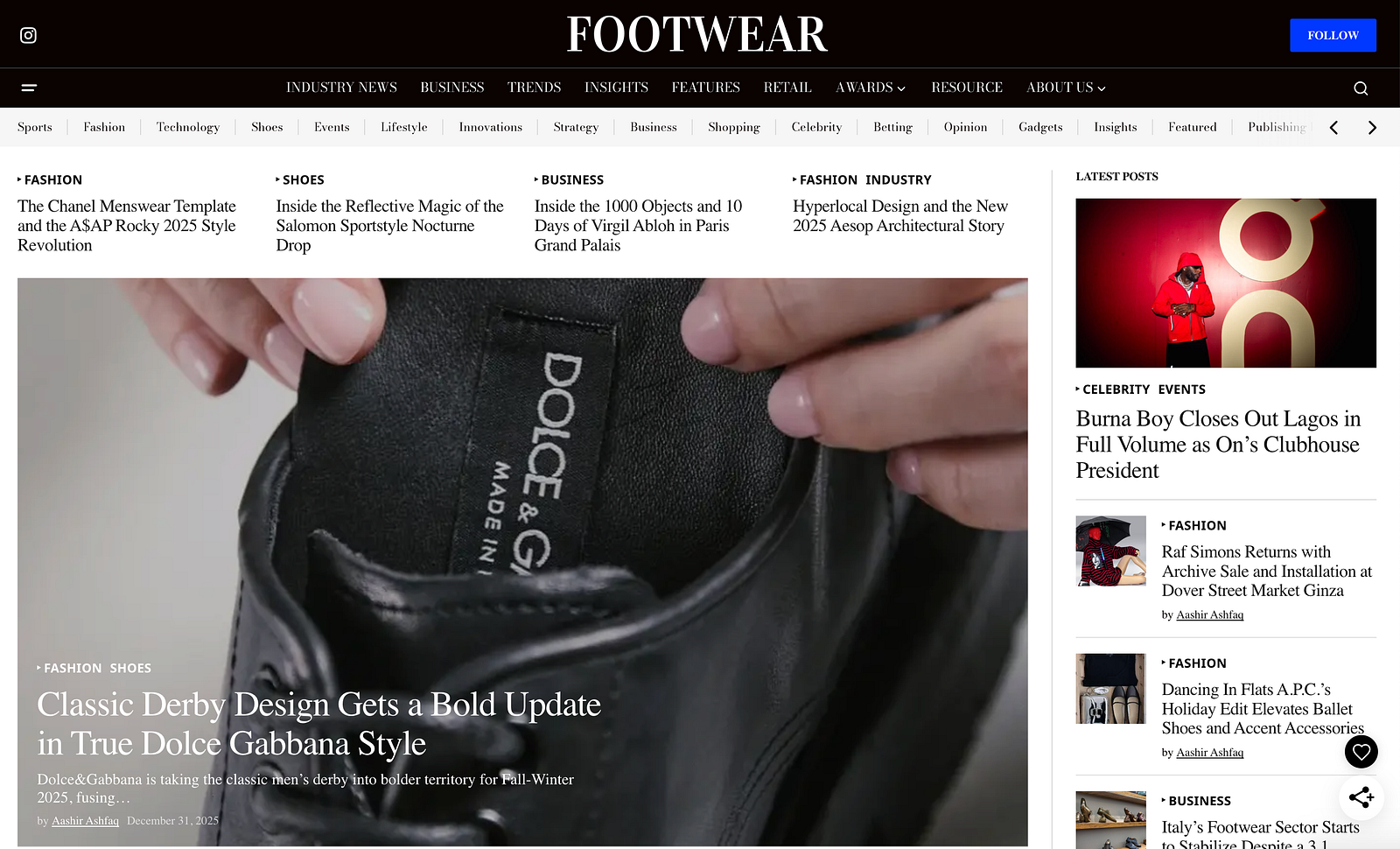Click the blue Follow button
The image size is (1400, 849).
point(1333,35)
